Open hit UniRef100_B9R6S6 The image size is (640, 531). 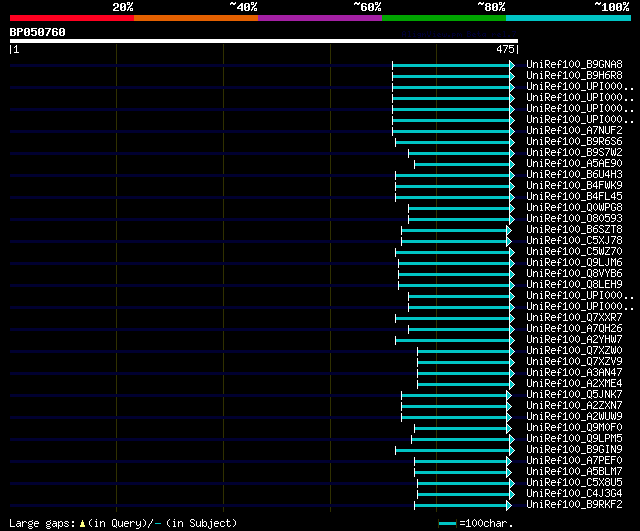(574, 142)
